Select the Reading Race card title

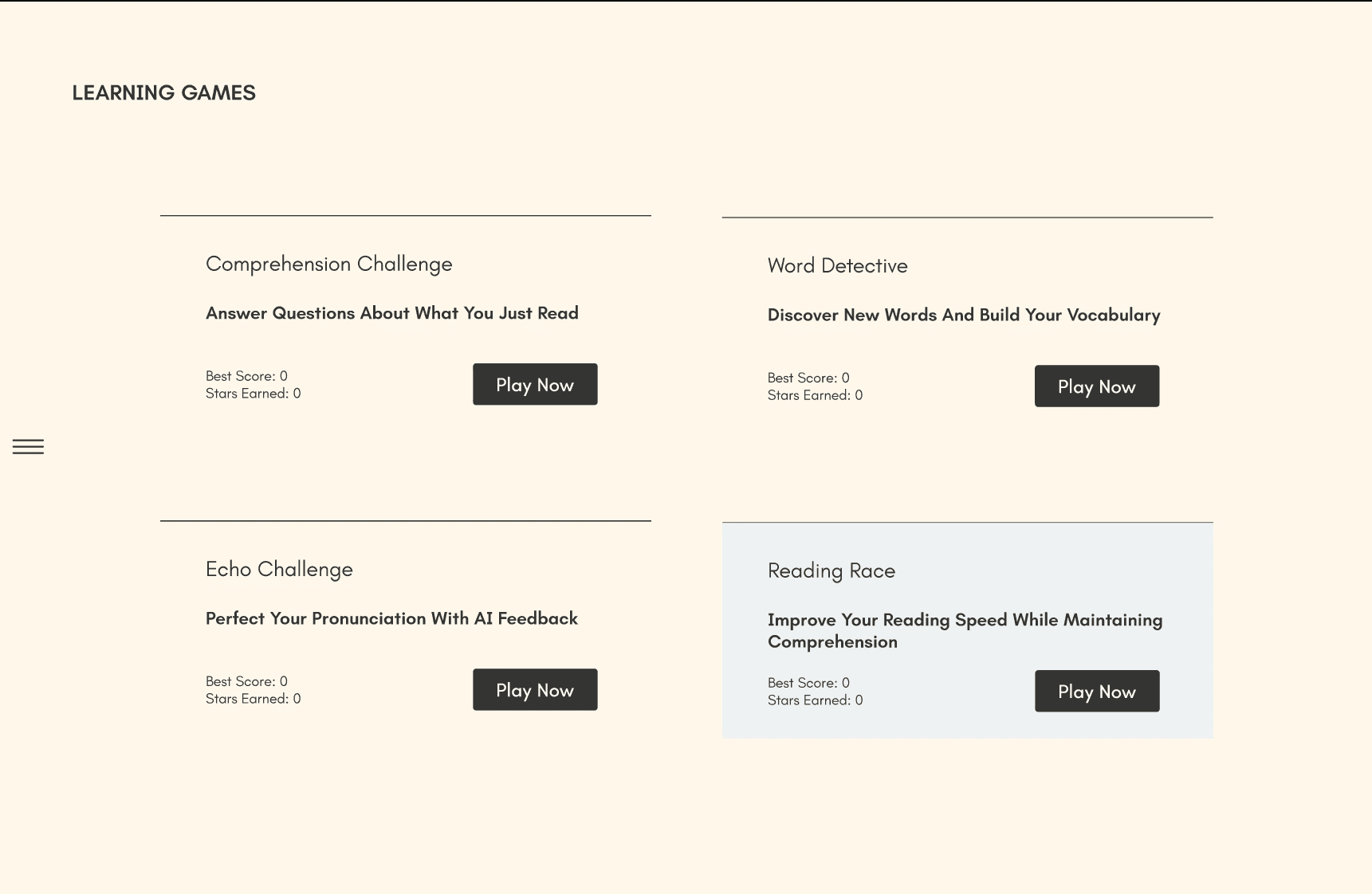point(831,571)
